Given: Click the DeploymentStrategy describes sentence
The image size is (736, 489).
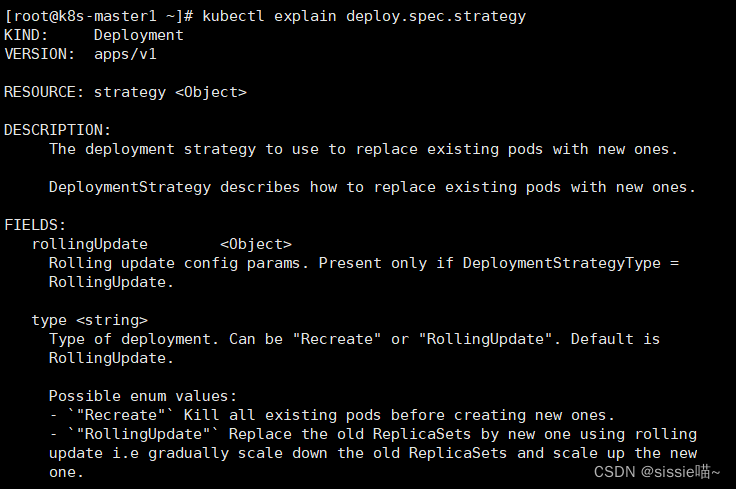Looking at the screenshot, I should point(372,188).
